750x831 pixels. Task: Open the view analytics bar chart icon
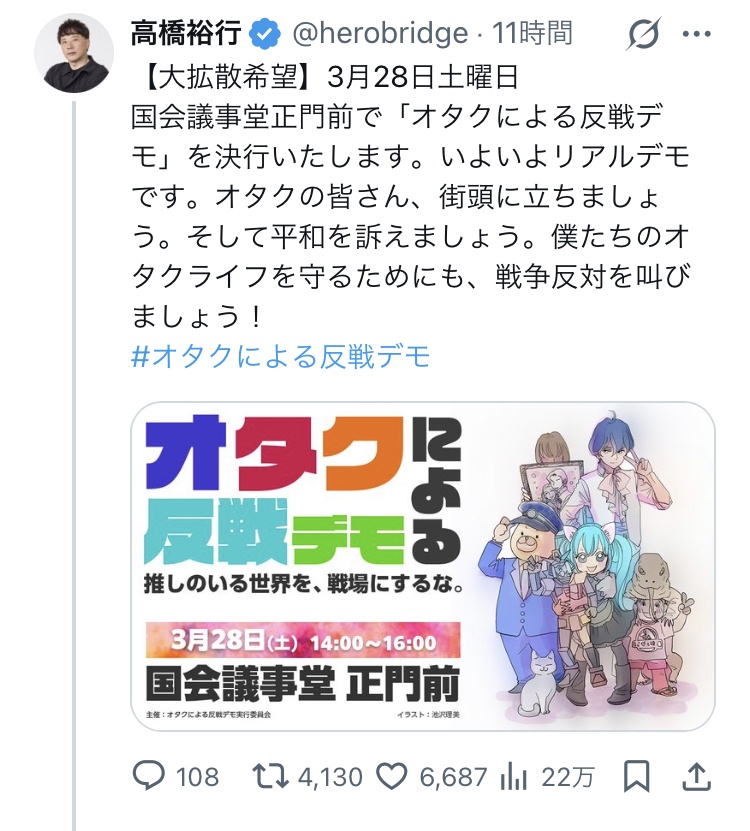(513, 777)
